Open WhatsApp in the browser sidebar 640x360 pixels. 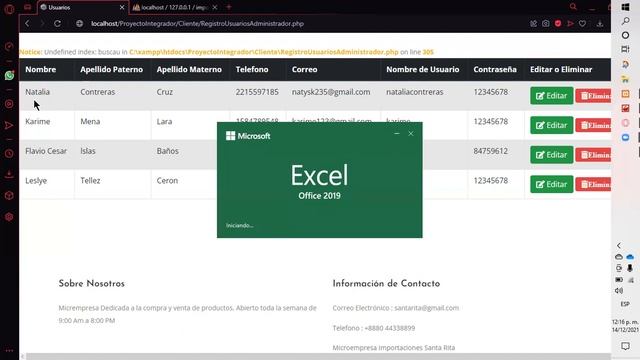(9, 76)
